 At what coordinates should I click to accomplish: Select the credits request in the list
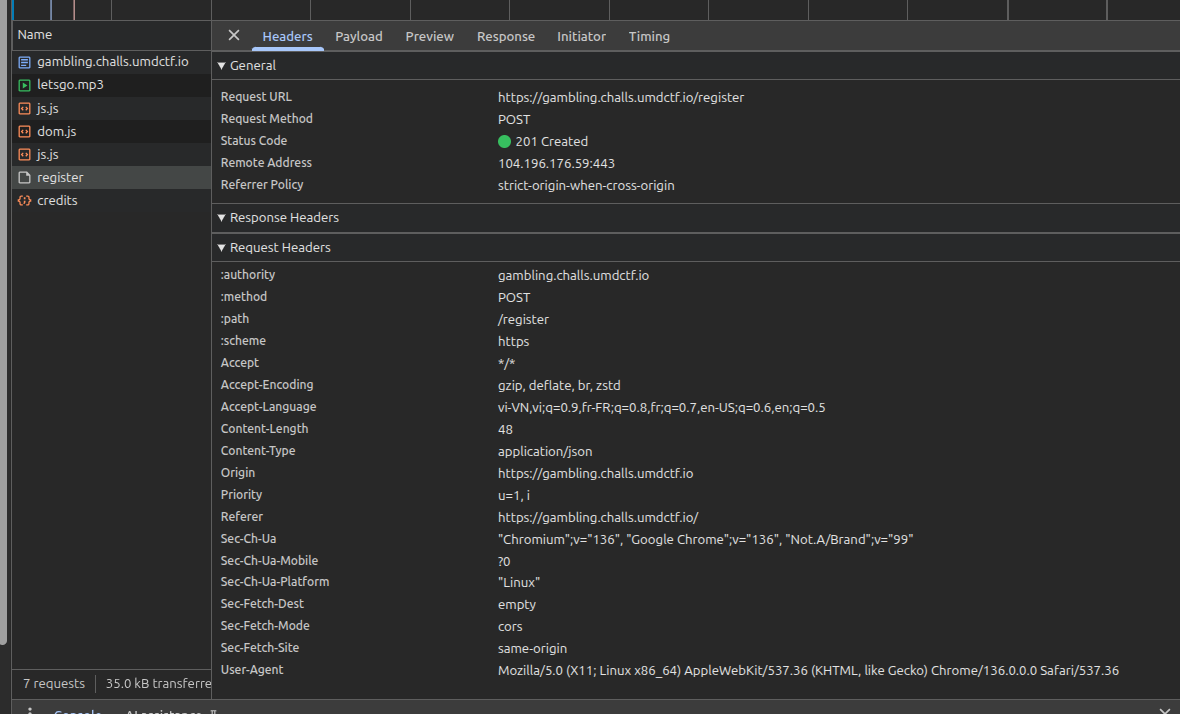click(57, 201)
